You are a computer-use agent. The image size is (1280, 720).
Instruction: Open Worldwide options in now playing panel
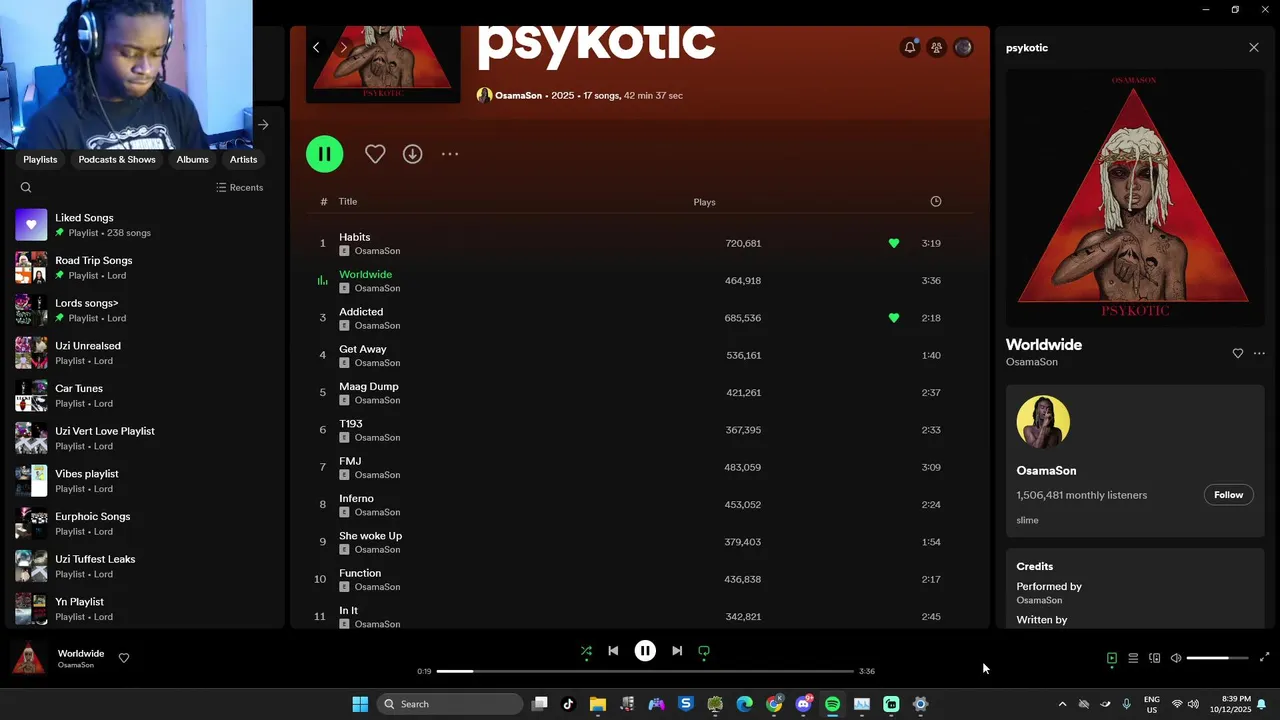tap(1259, 353)
